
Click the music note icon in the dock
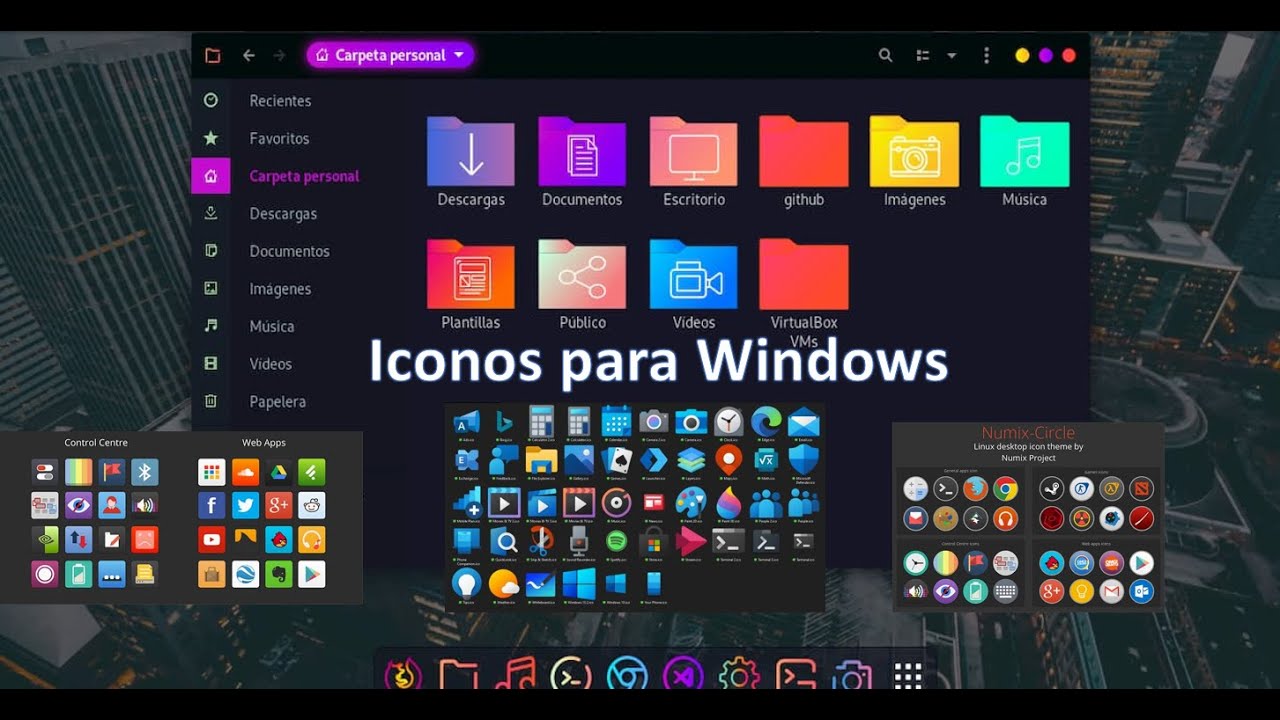(x=514, y=675)
